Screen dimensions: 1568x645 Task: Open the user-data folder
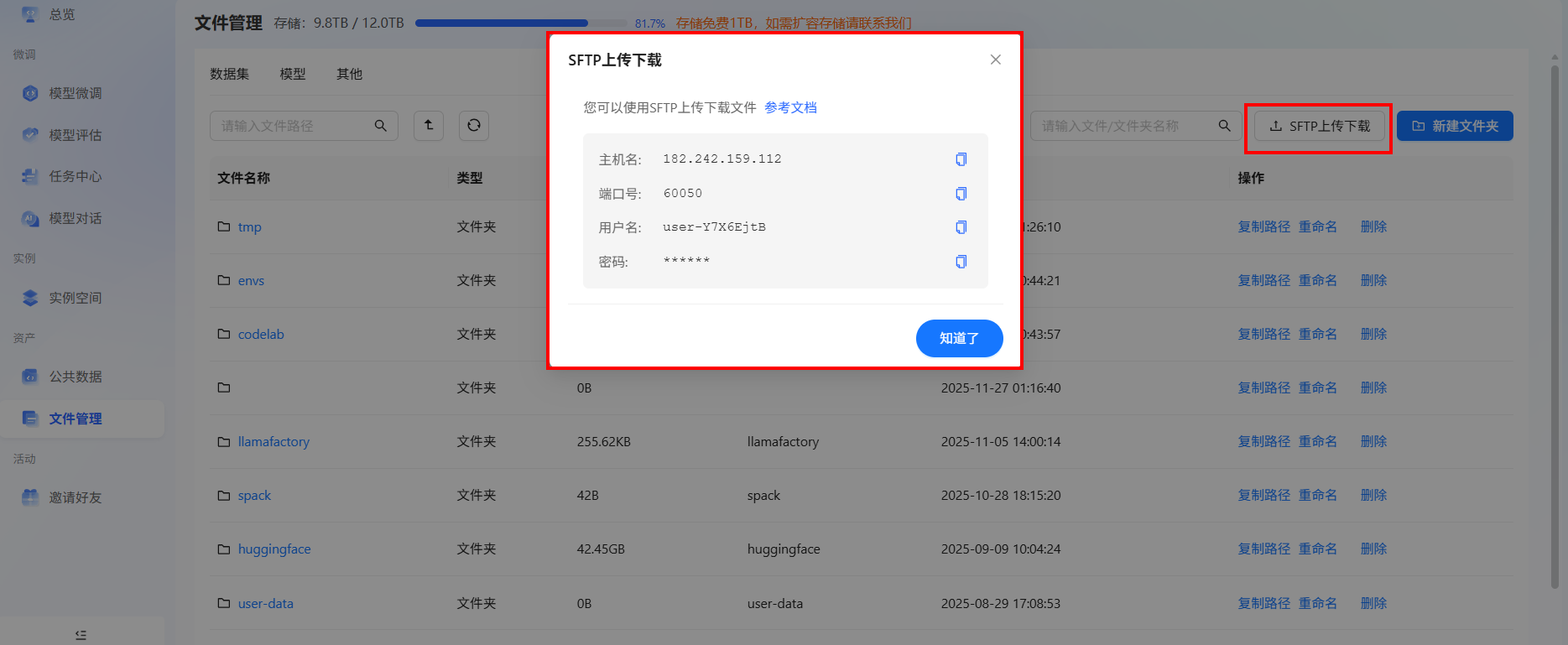[x=266, y=603]
